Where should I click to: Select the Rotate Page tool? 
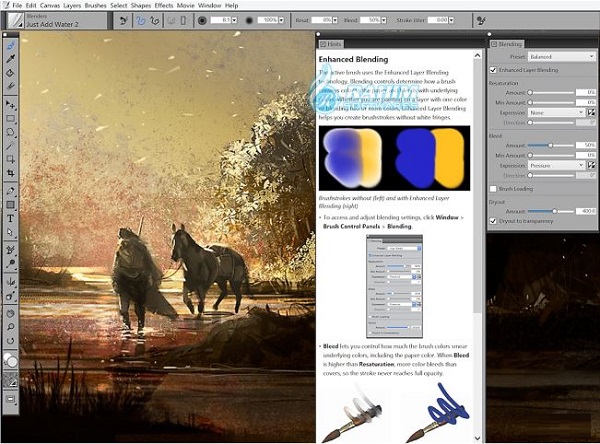(10, 341)
